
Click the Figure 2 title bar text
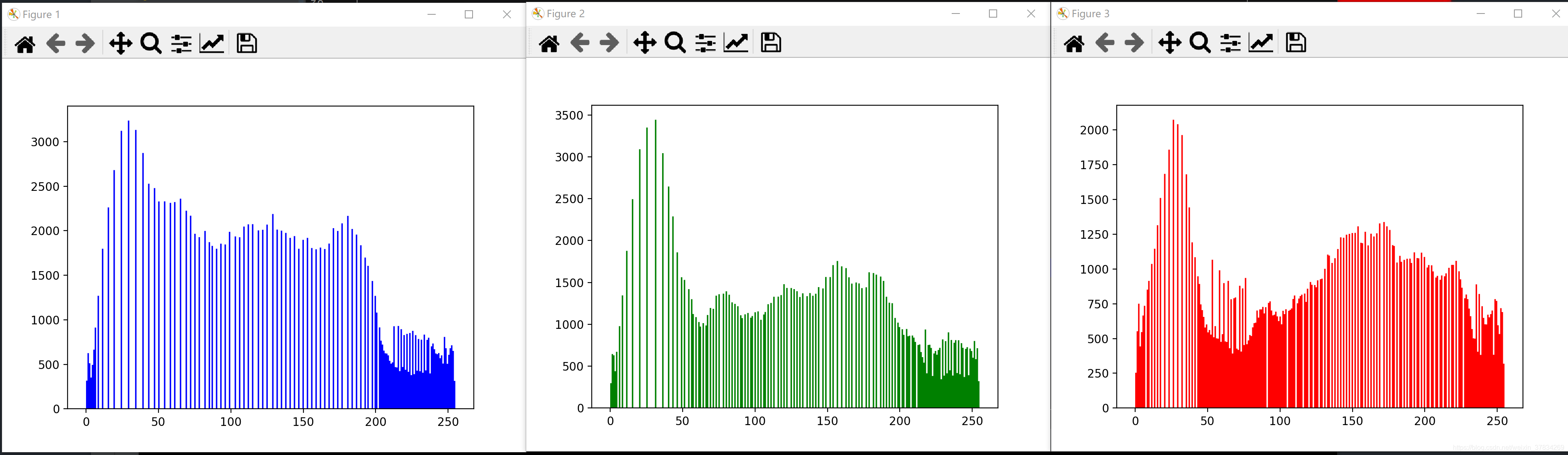click(x=566, y=14)
